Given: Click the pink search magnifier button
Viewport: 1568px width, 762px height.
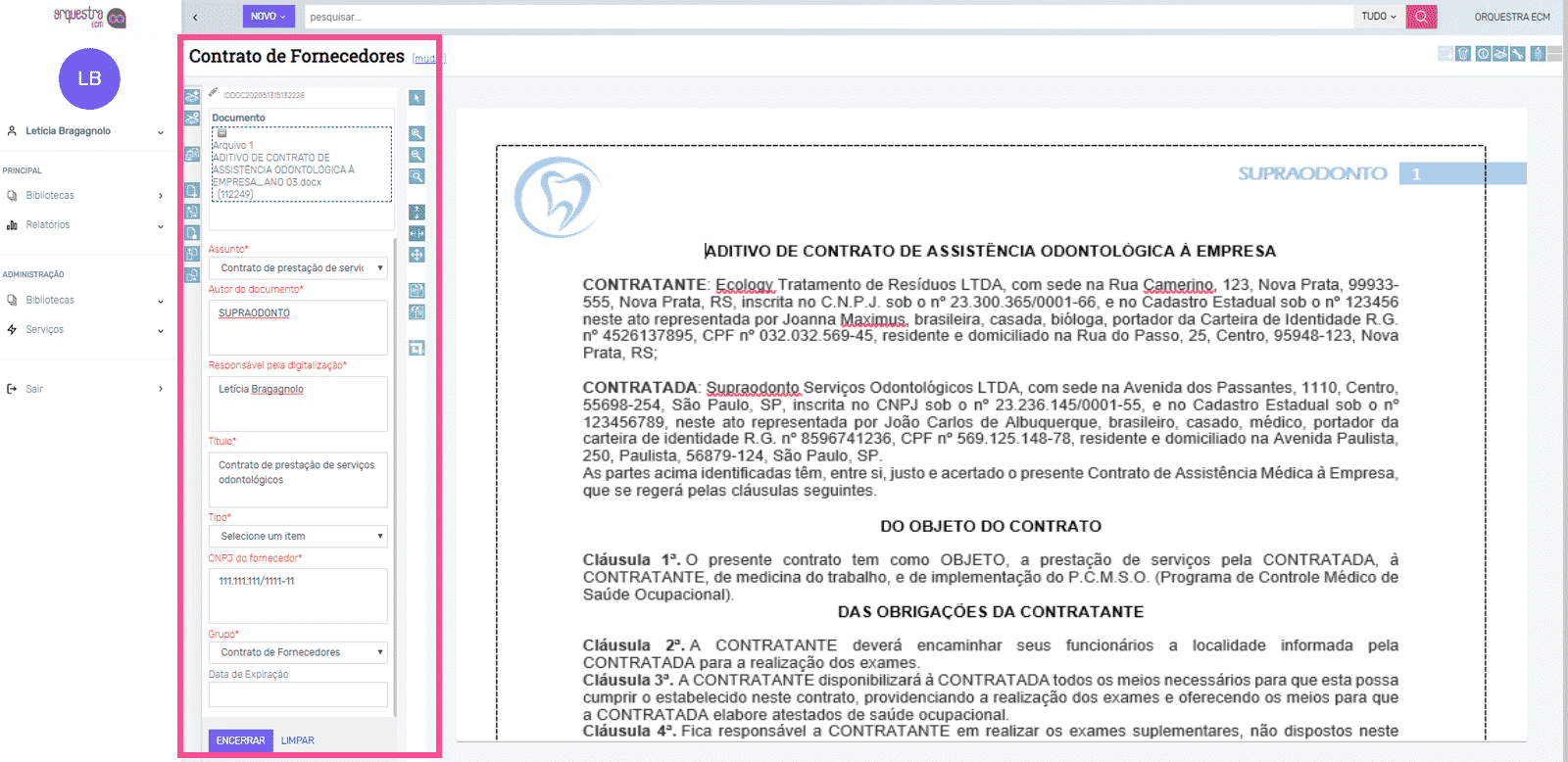Looking at the screenshot, I should tap(1421, 17).
